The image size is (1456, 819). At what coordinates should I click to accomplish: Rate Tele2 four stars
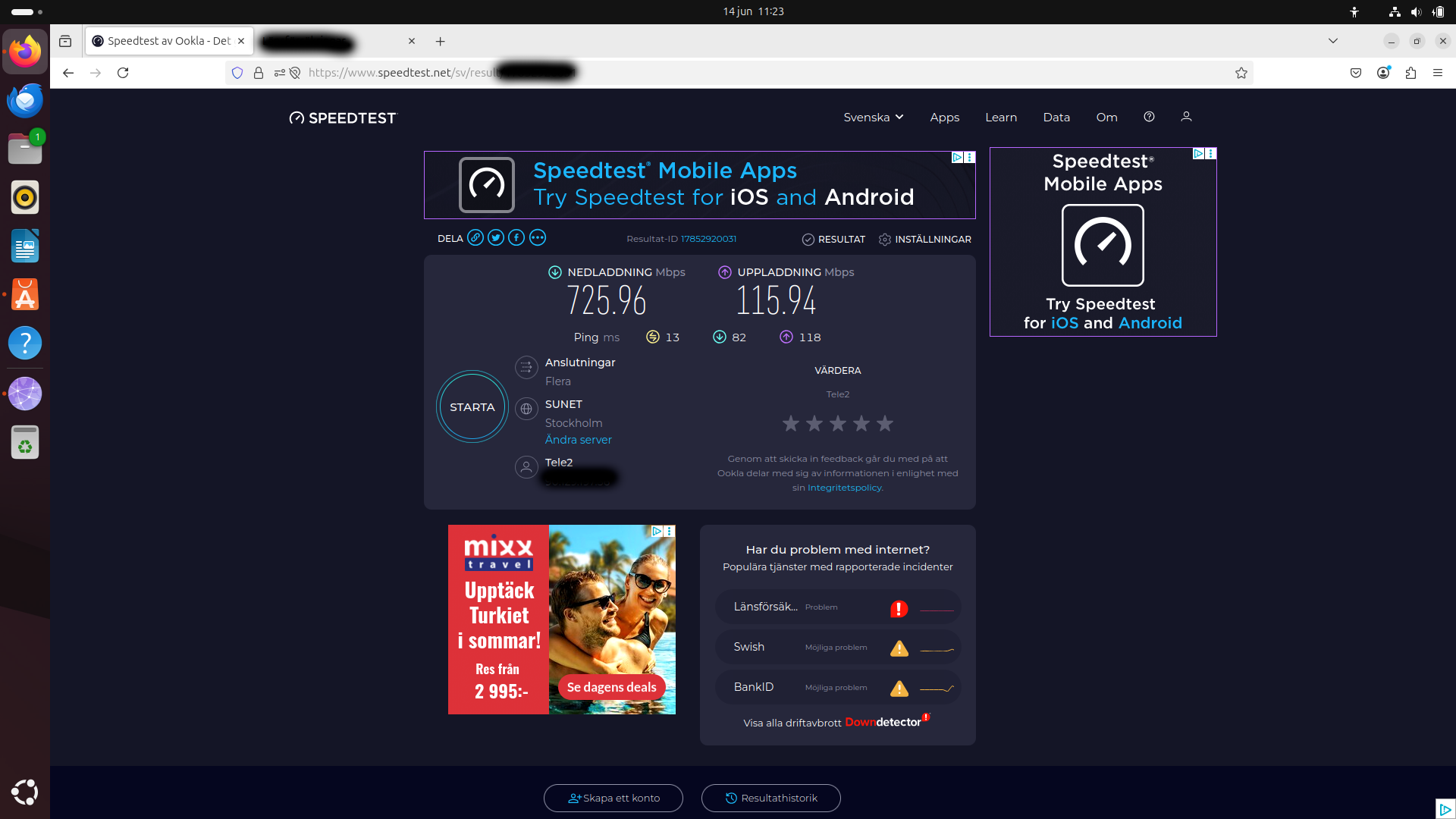tap(861, 423)
